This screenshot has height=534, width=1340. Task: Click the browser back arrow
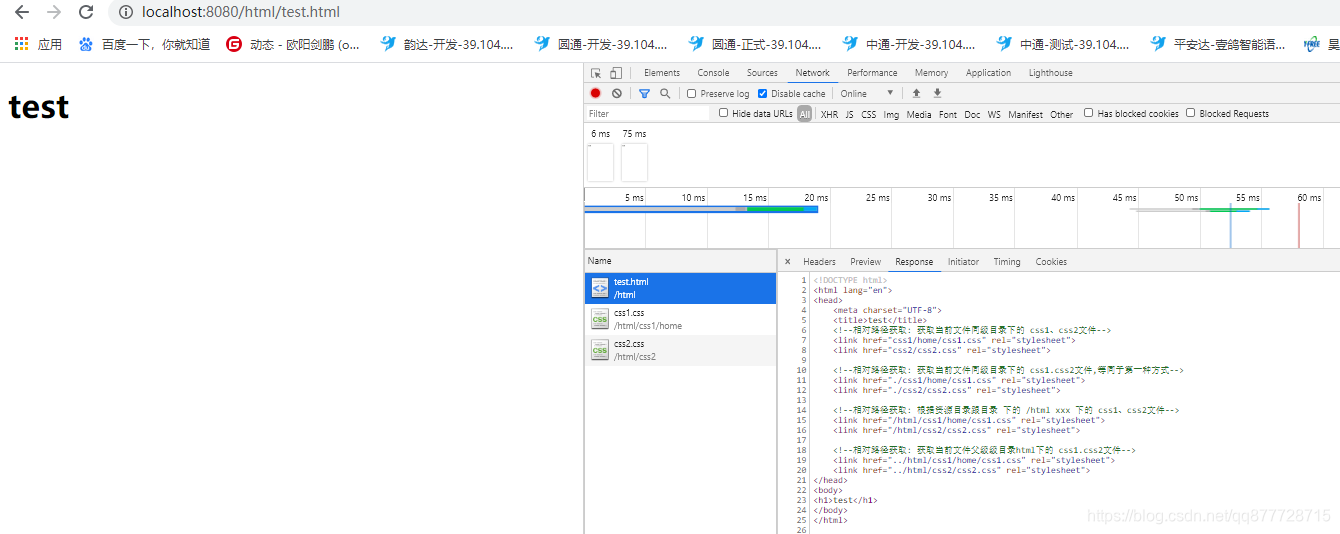tap(22, 12)
